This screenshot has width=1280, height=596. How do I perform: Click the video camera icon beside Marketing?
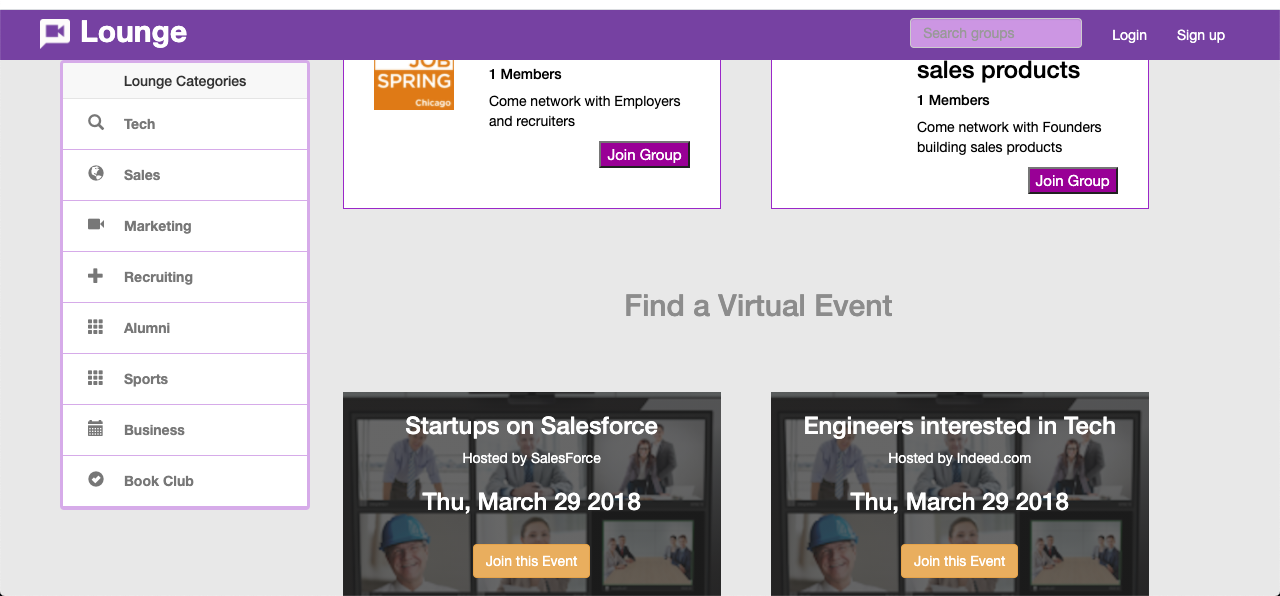(96, 225)
